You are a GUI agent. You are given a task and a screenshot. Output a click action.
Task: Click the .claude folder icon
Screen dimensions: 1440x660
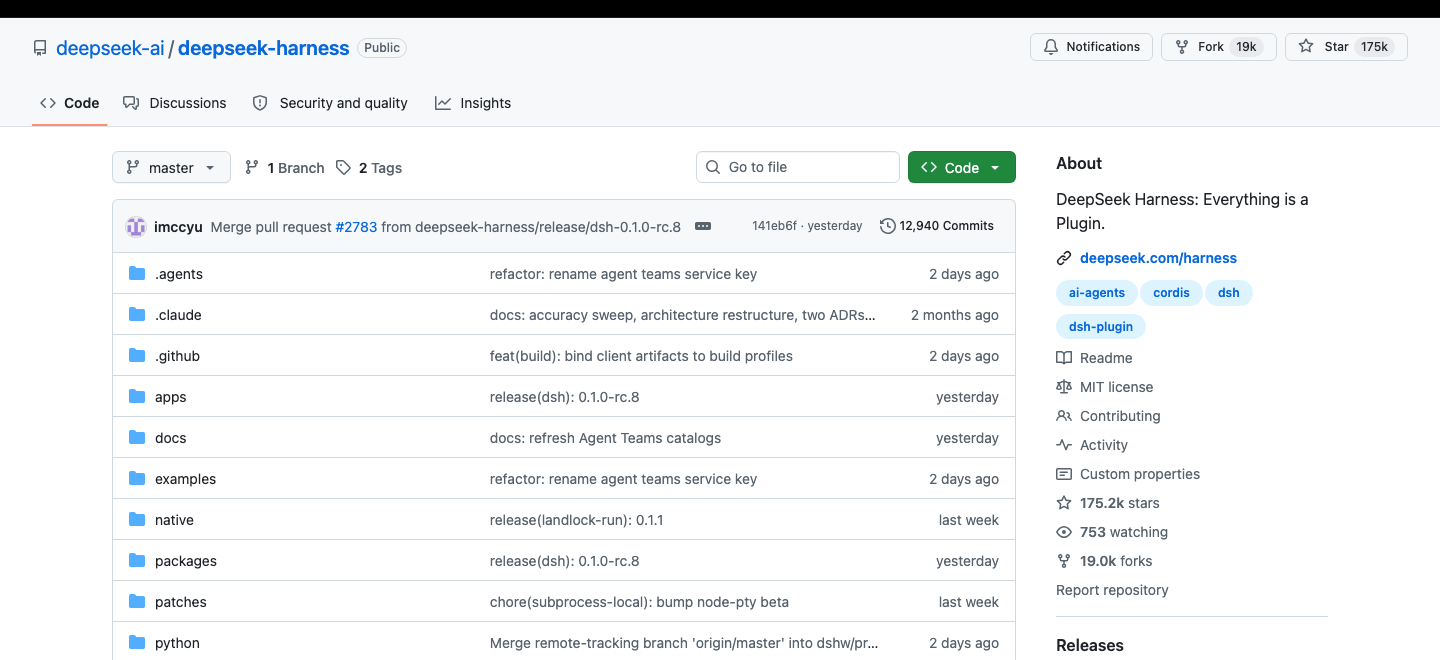click(x=137, y=315)
